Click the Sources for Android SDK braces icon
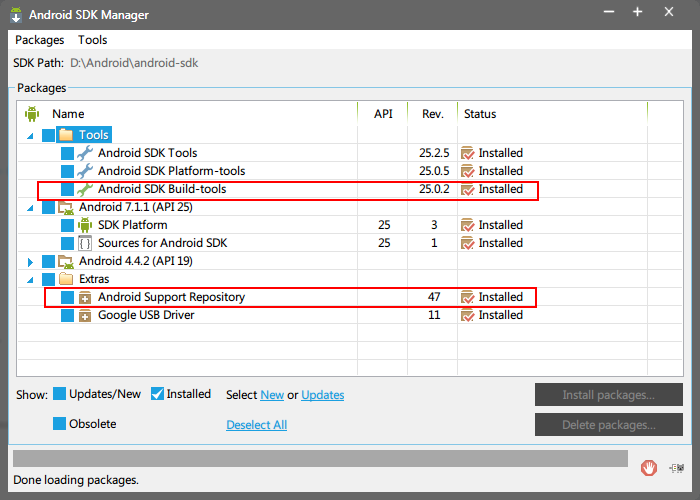700x500 pixels. [85, 243]
